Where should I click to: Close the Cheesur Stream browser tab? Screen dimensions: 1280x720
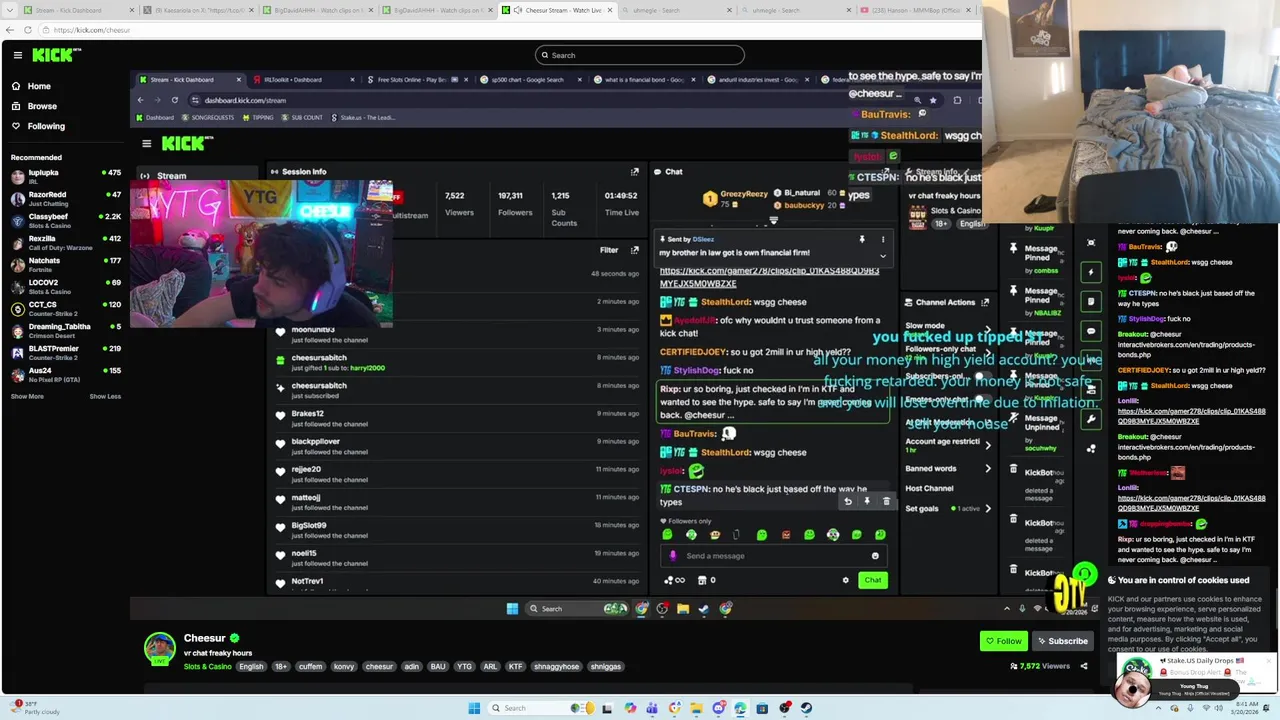(x=608, y=10)
